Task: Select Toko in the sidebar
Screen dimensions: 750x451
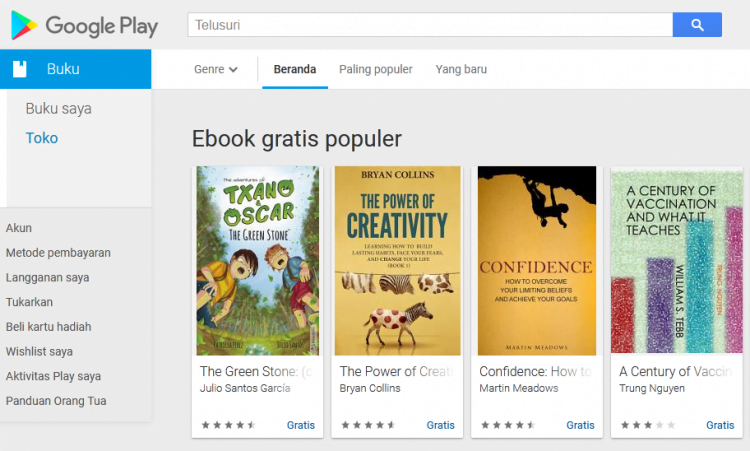Action: tap(42, 138)
